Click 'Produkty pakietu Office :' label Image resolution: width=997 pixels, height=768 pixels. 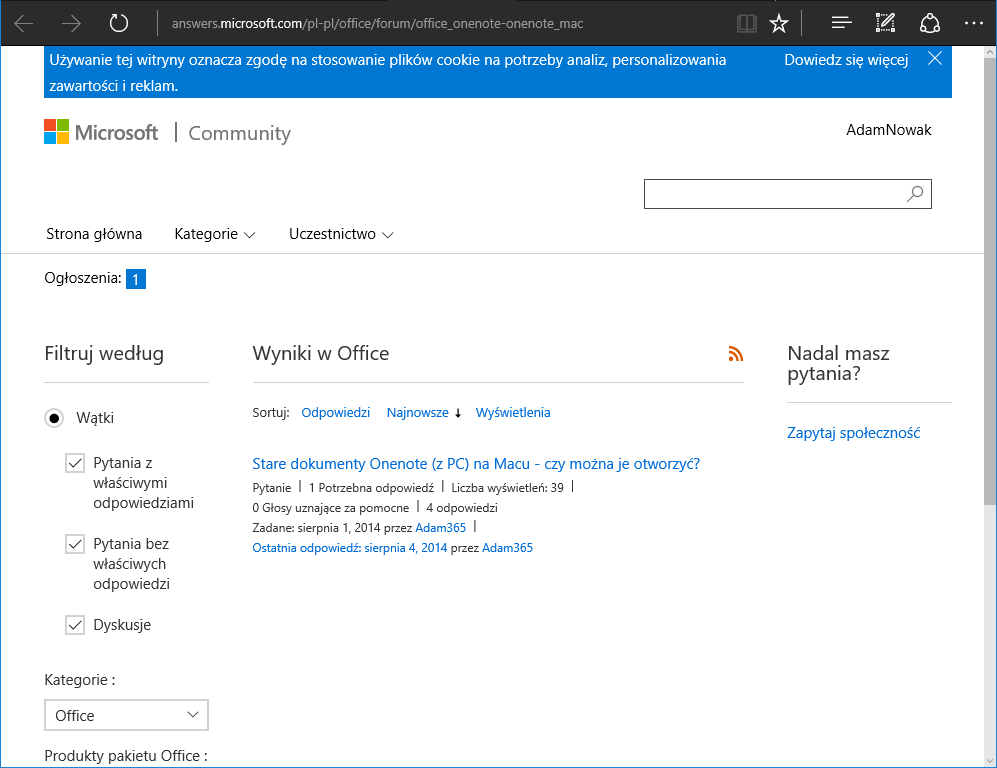126,756
